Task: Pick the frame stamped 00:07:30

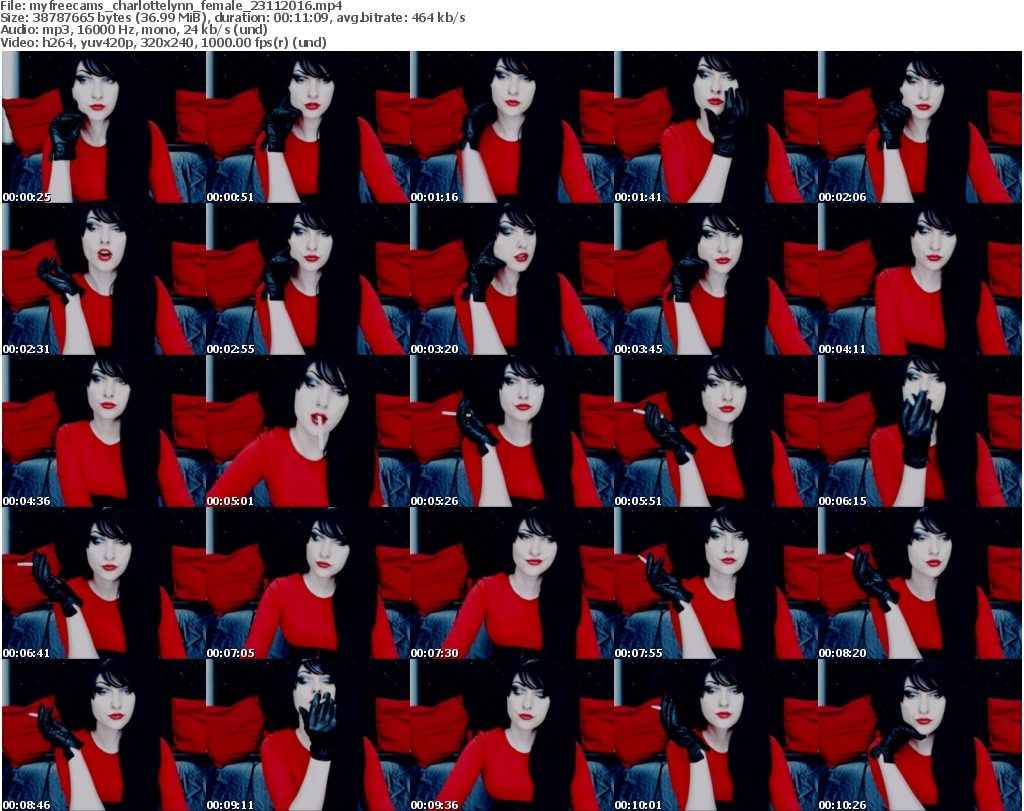Action: pyautogui.click(x=511, y=584)
